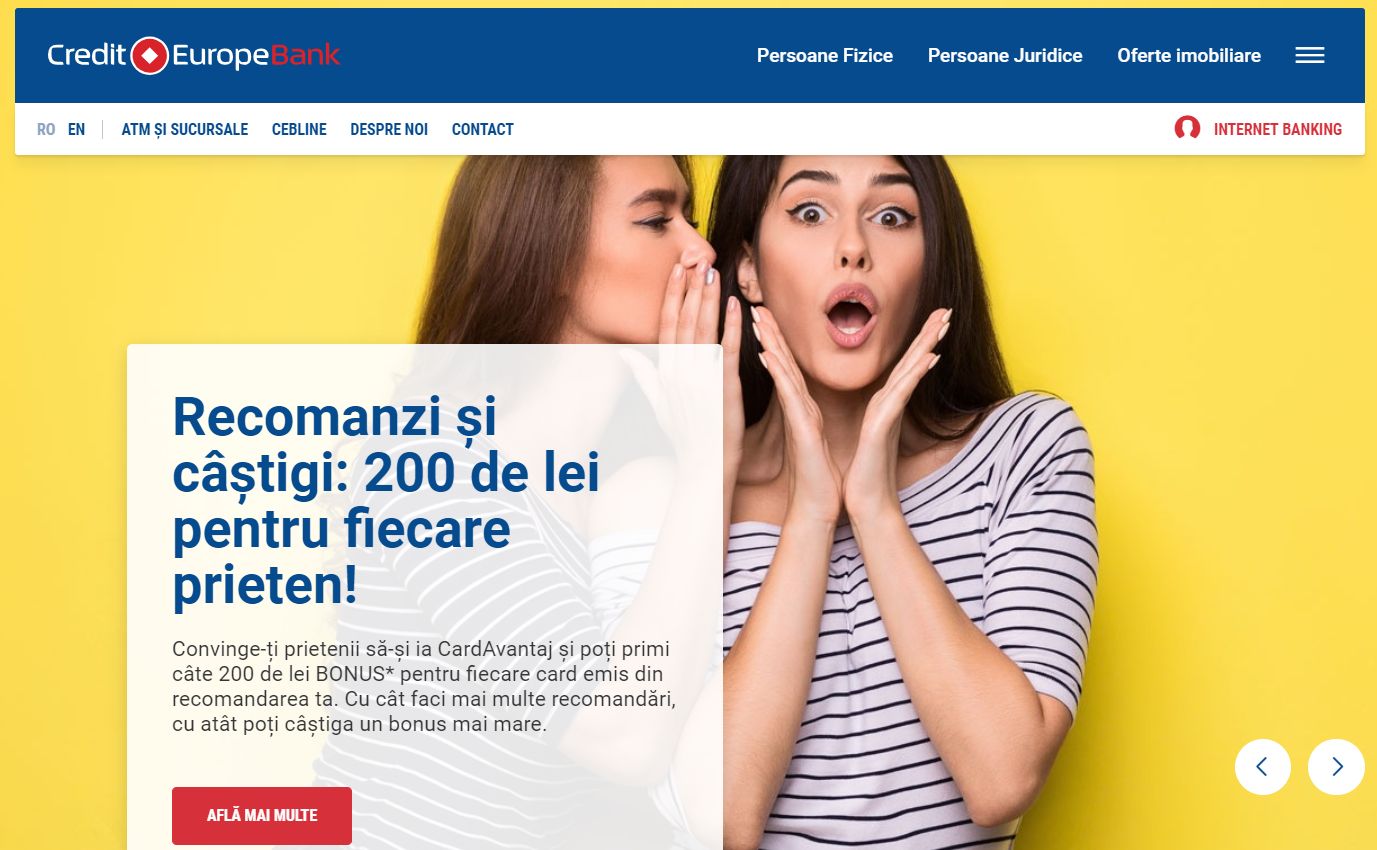The height and width of the screenshot is (850, 1377).
Task: Click the AFLĂ MAI MULTE button
Action: [262, 816]
